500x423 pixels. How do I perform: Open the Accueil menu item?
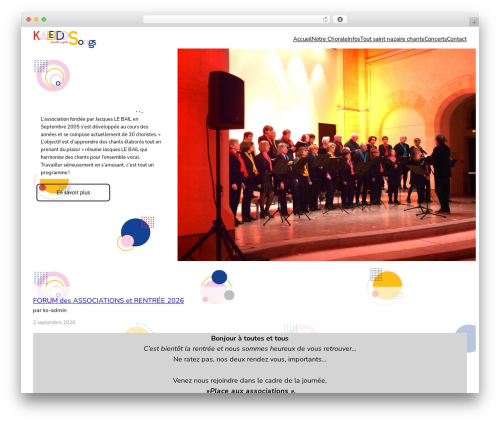(302, 39)
